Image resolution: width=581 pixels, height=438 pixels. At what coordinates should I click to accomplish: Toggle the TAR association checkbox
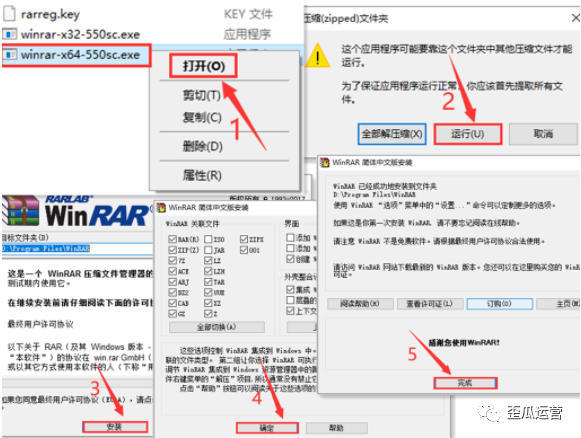(208, 282)
